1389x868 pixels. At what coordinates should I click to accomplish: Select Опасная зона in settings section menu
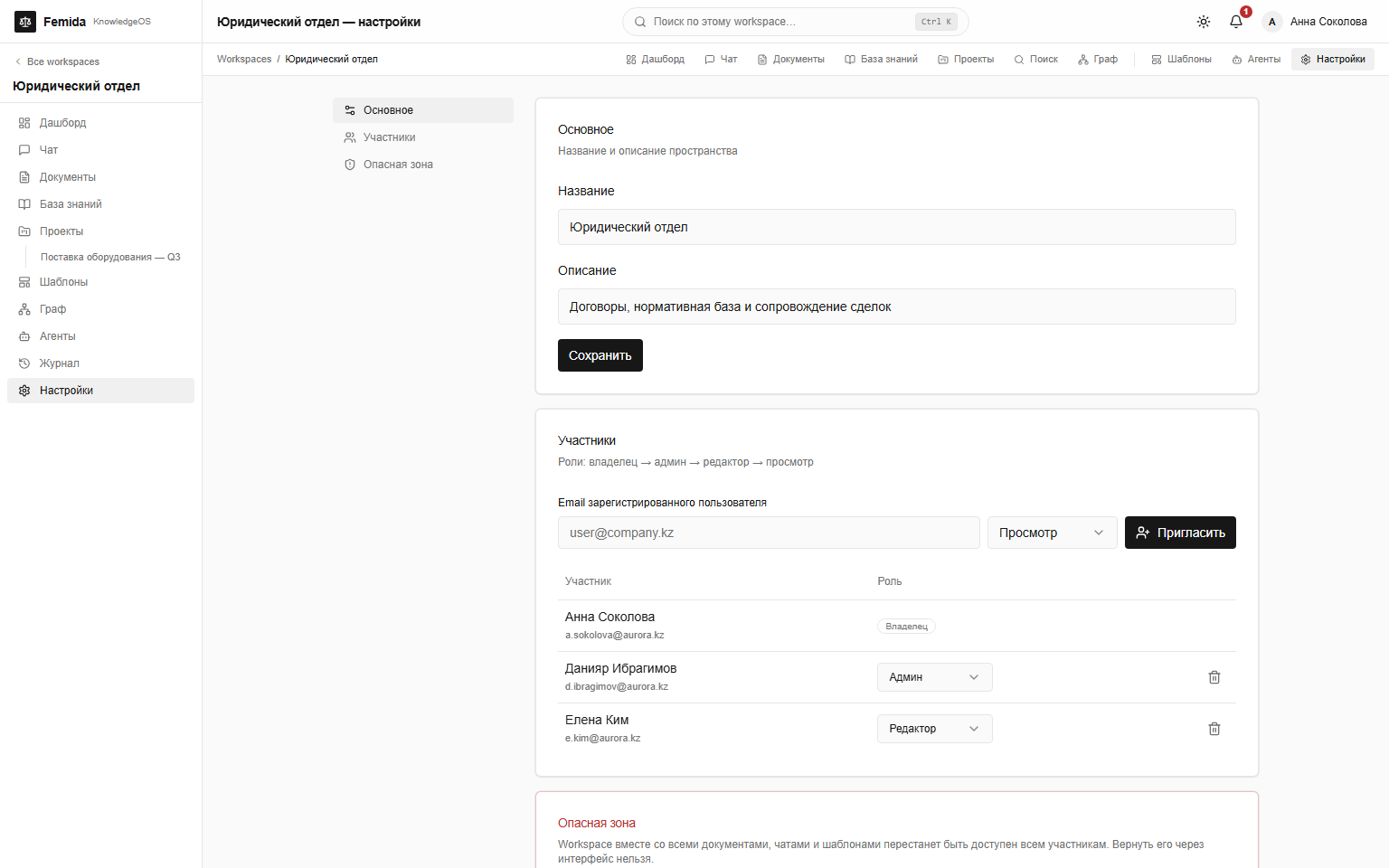(x=423, y=165)
